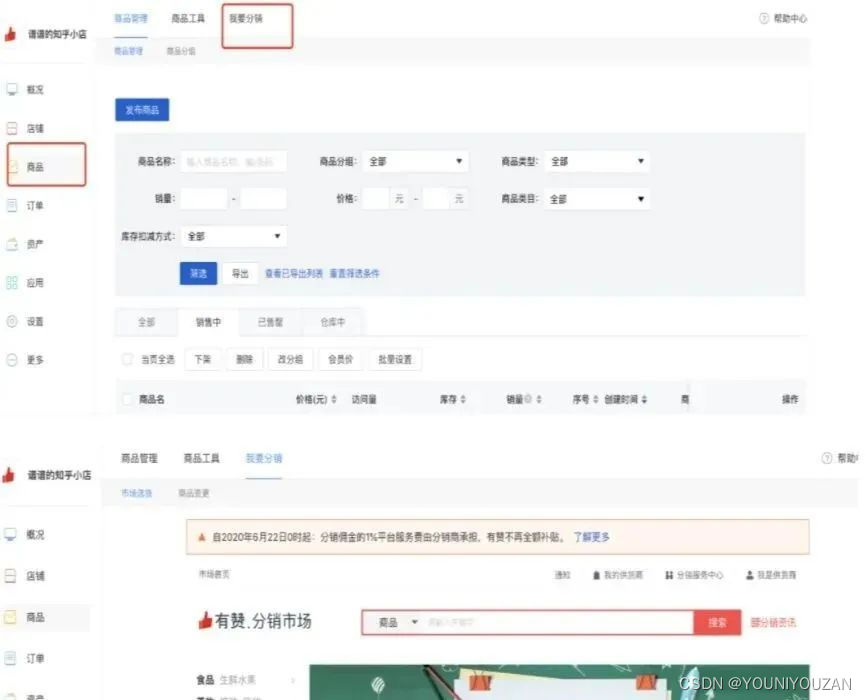Open 订单 icon in lower screenshot sidebar
Image resolution: width=866 pixels, height=700 pixels.
coord(10,658)
